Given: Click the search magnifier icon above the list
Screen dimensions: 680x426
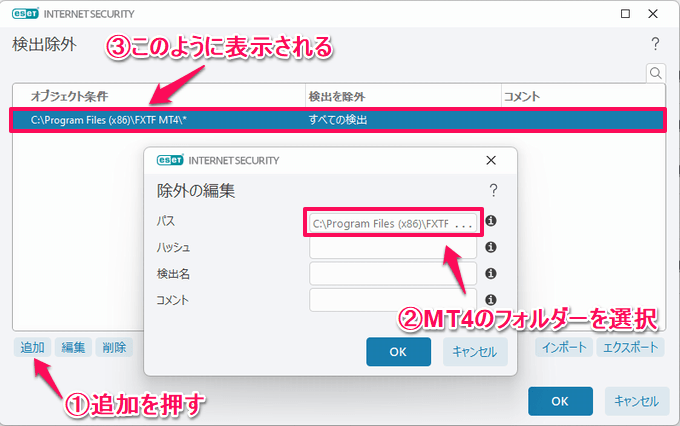Looking at the screenshot, I should point(656,73).
